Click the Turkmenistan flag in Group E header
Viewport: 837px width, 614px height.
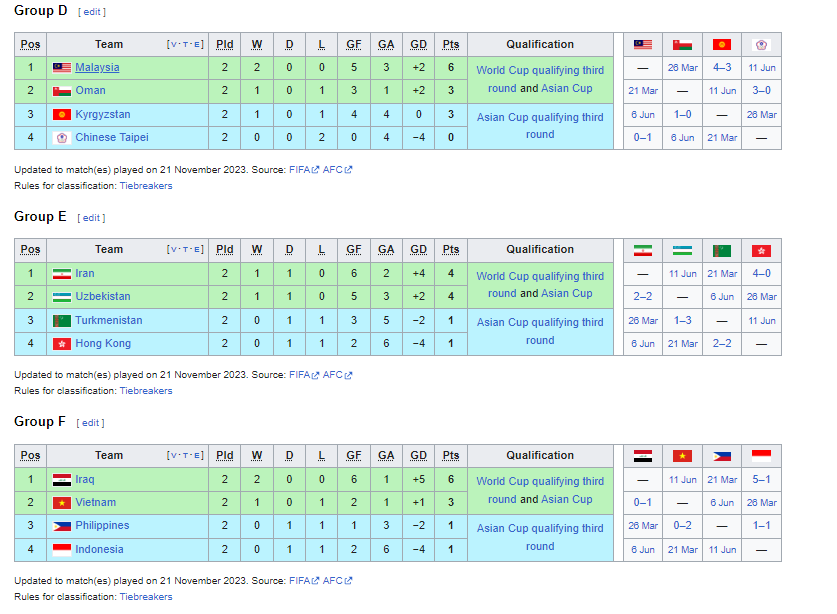(722, 250)
